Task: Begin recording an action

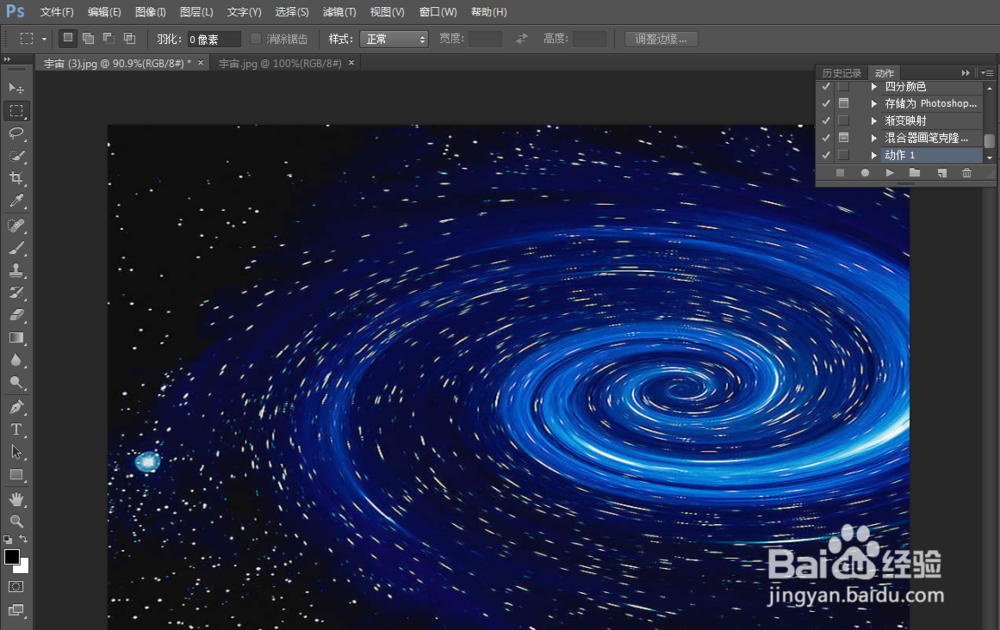Action: click(865, 173)
